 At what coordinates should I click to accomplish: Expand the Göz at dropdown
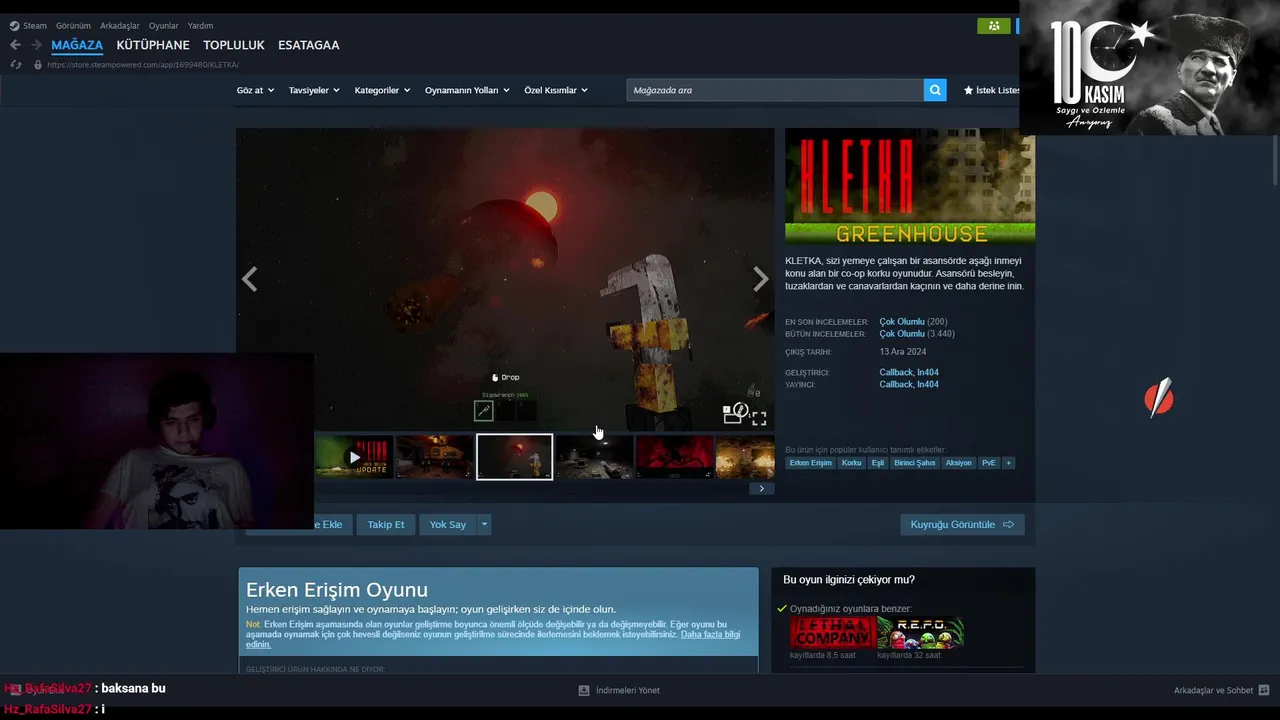(x=255, y=90)
